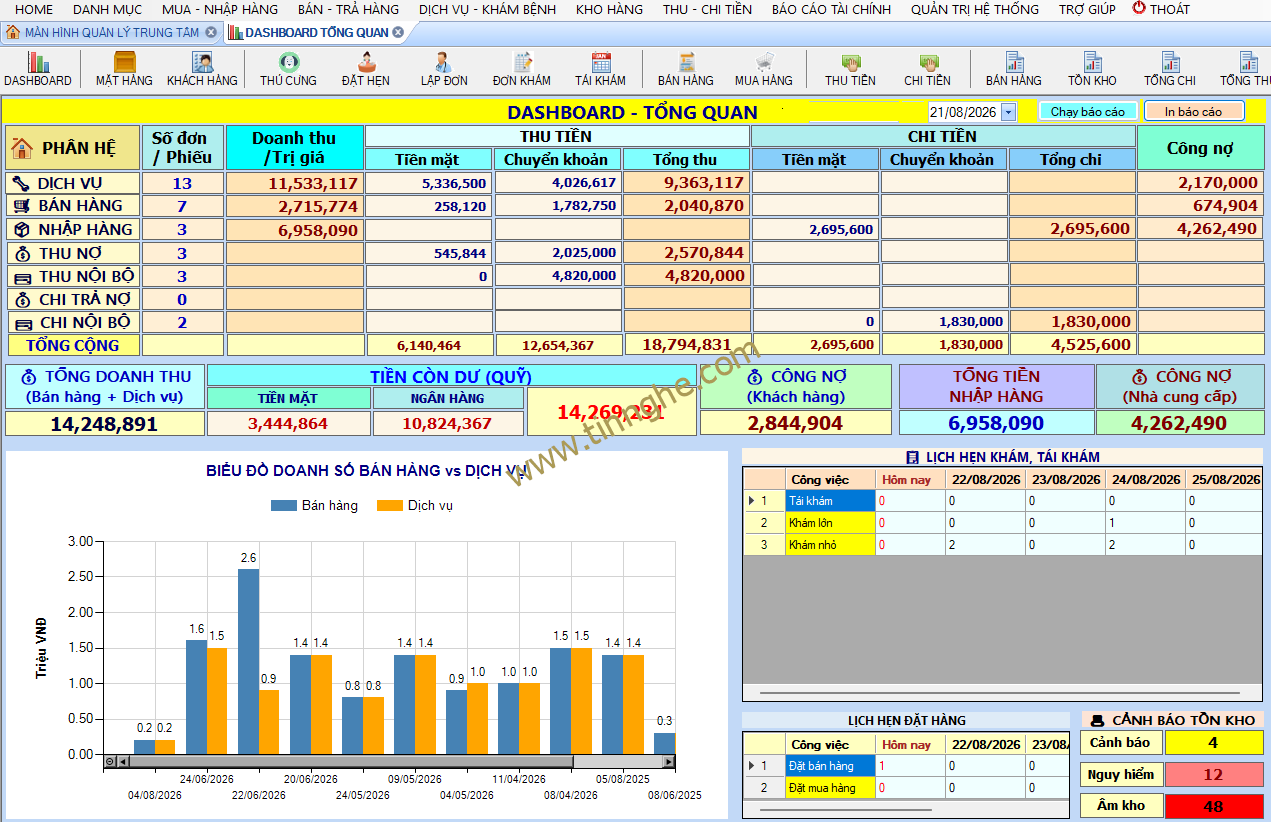The image size is (1271, 822).
Task: Click the Lập Đơn toolbar icon
Action: [x=444, y=69]
